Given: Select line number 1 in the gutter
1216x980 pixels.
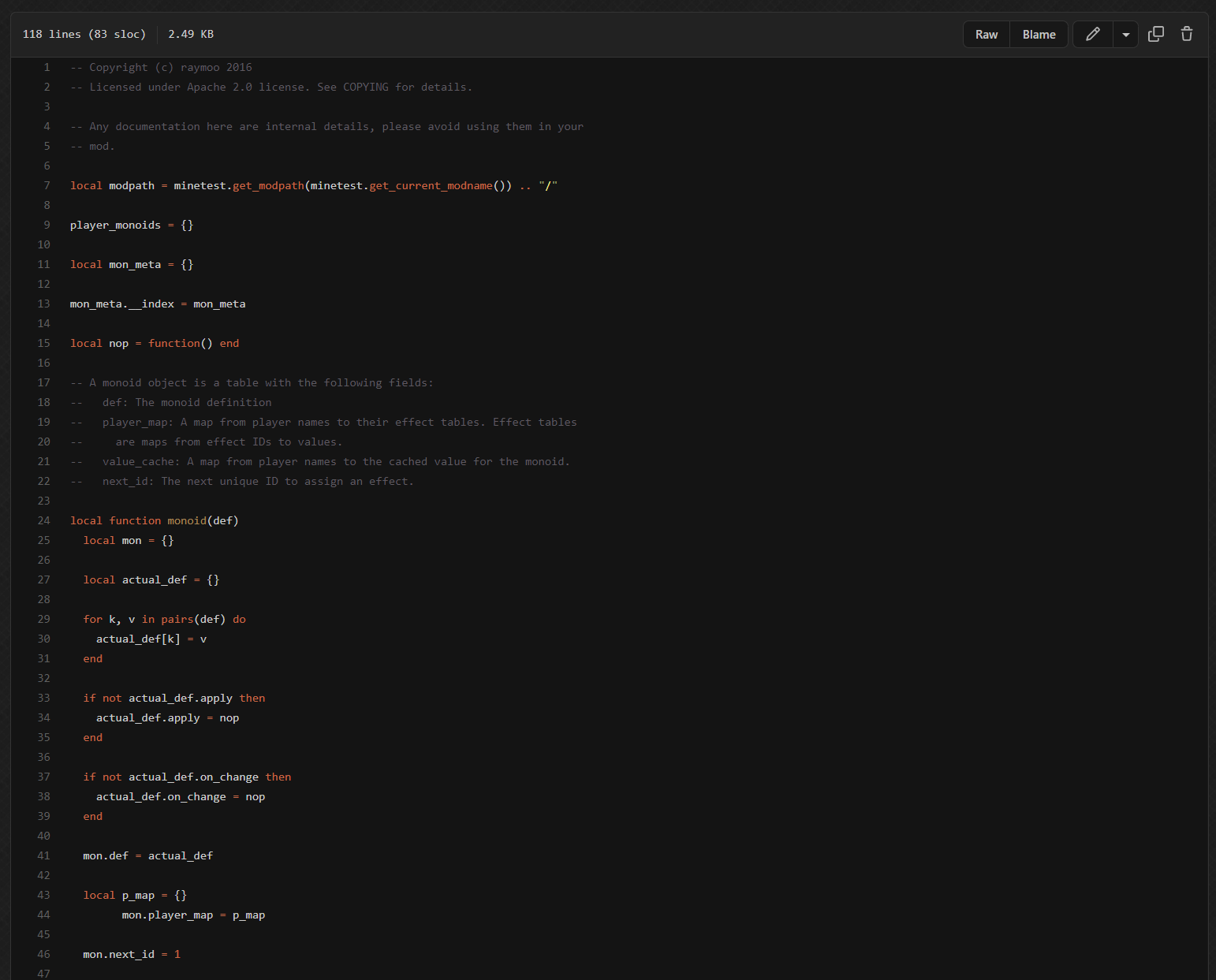Looking at the screenshot, I should (47, 68).
